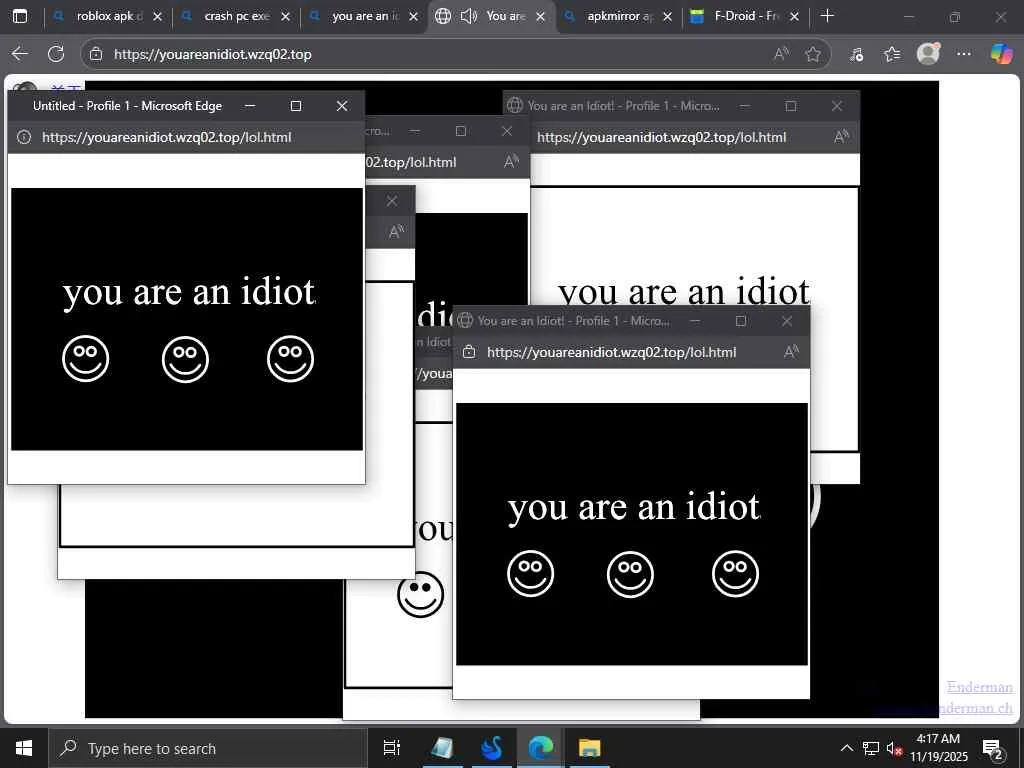Viewport: 1024px width, 768px height.
Task: Click the Copilot icon in Edge toolbar
Action: click(1001, 54)
